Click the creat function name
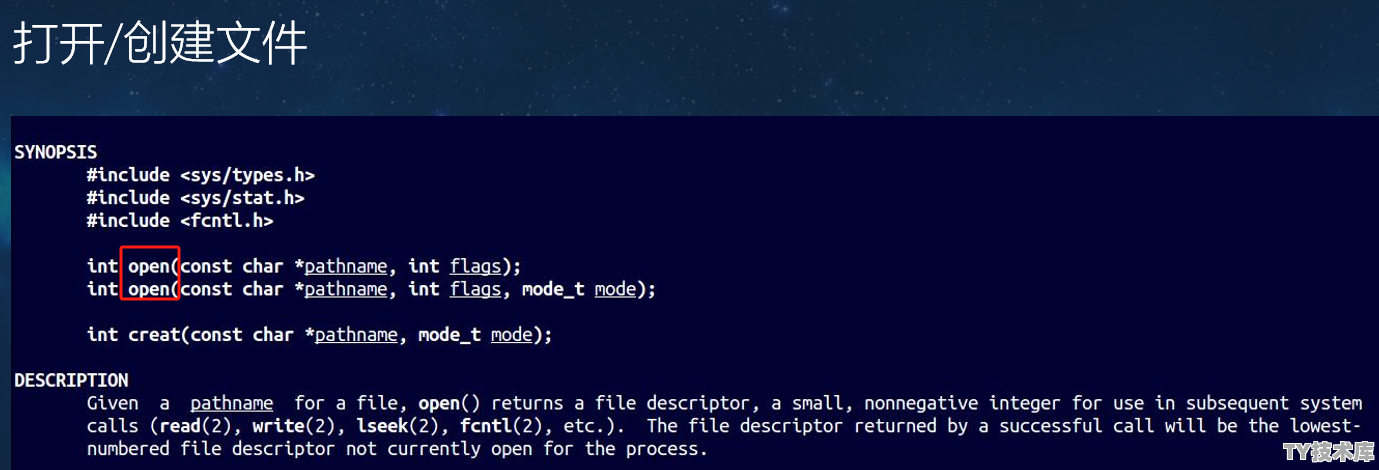The image size is (1379, 470). coord(154,335)
